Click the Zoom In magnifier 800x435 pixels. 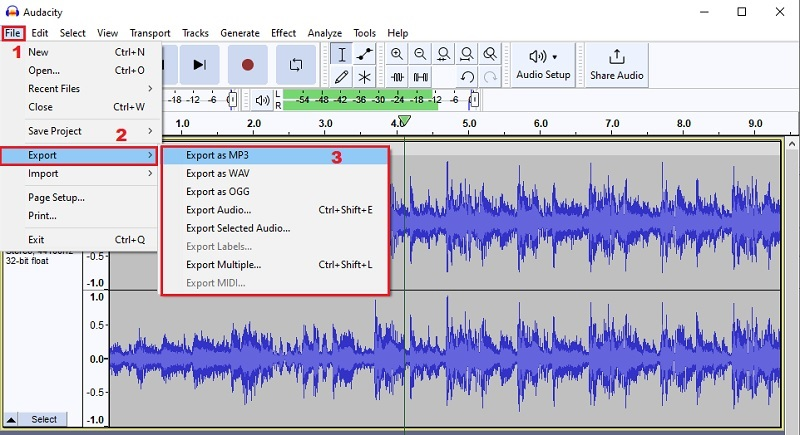tap(396, 54)
